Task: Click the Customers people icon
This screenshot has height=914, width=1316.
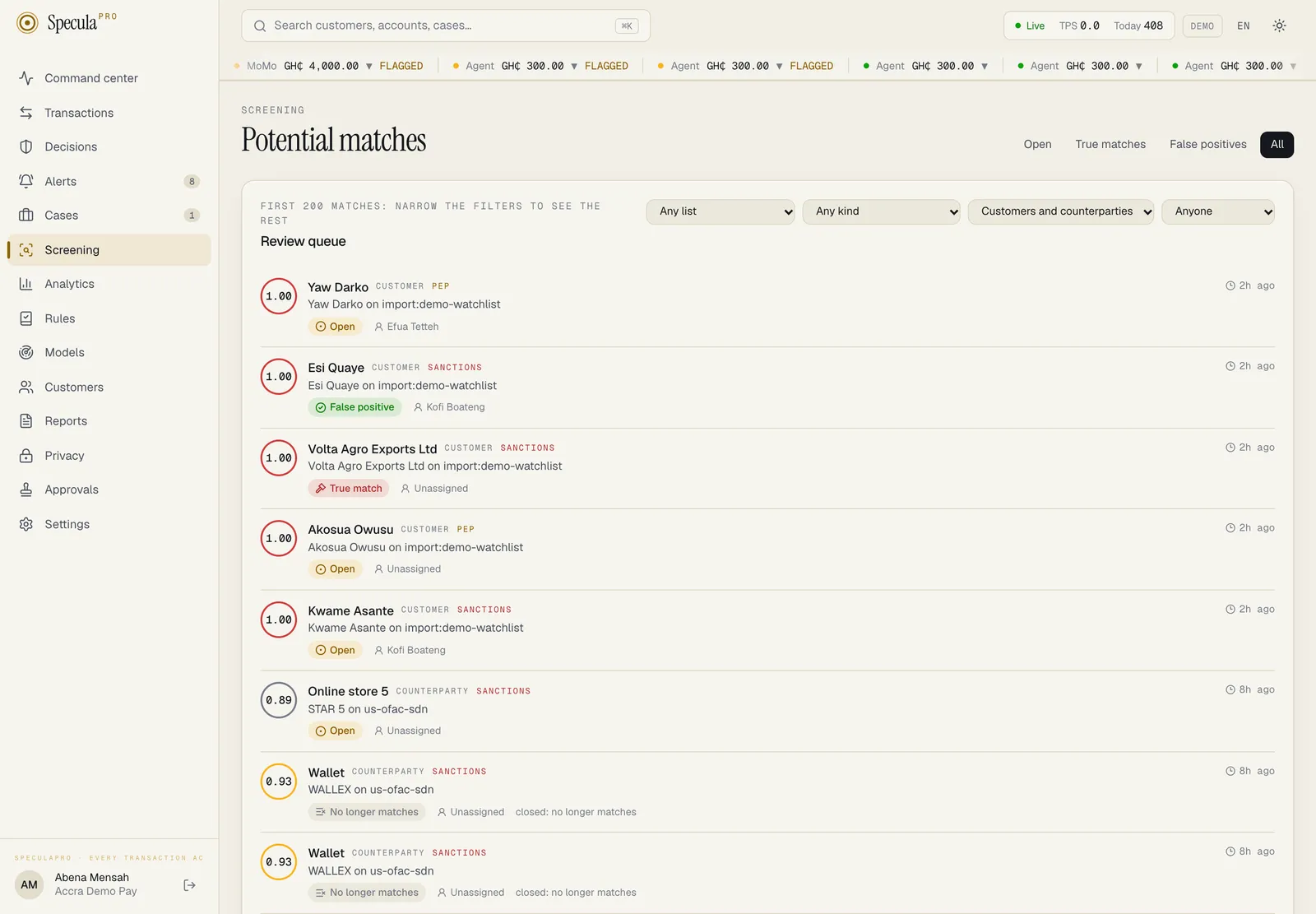Action: tap(26, 387)
